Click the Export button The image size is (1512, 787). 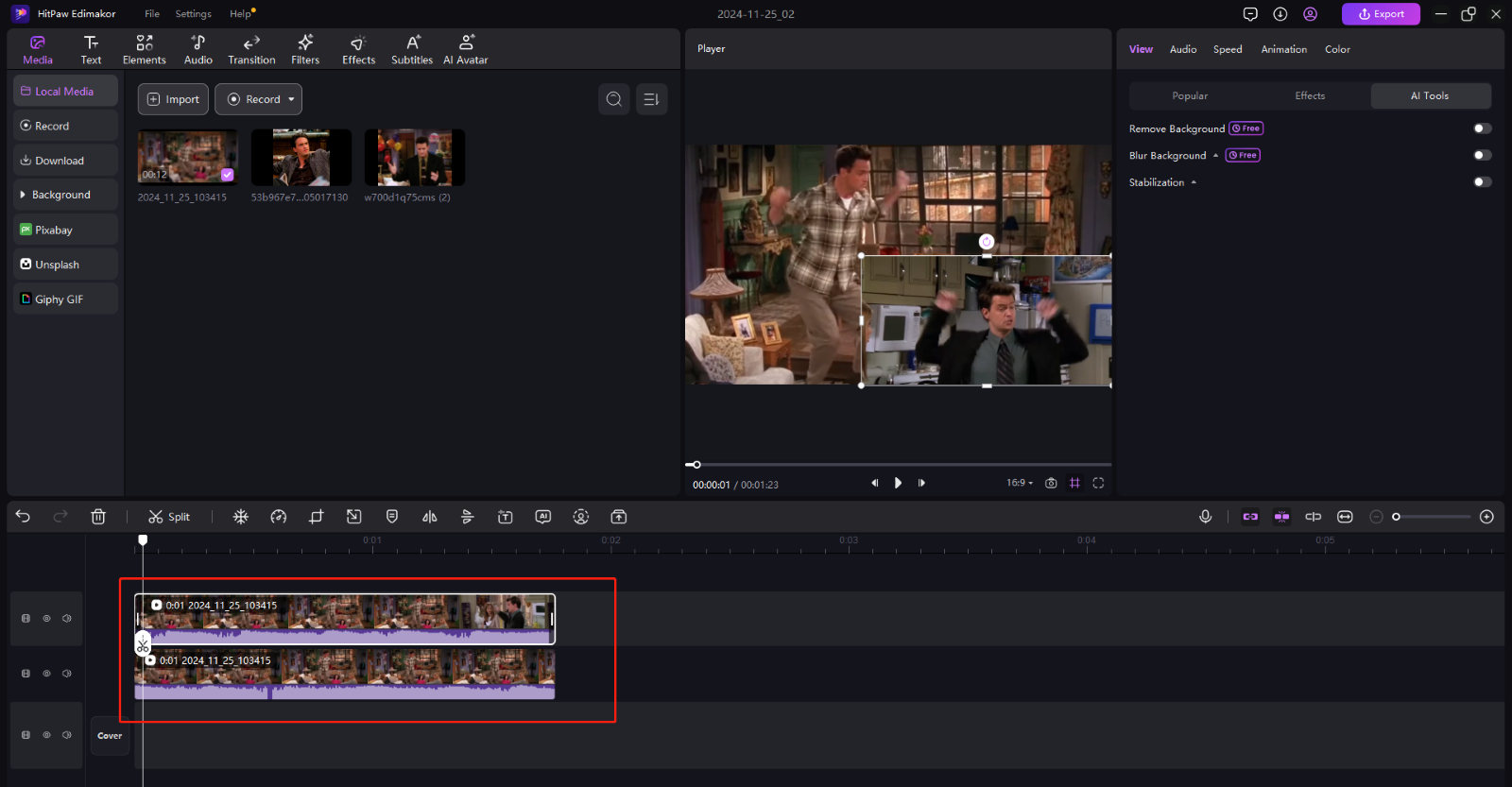(x=1381, y=14)
